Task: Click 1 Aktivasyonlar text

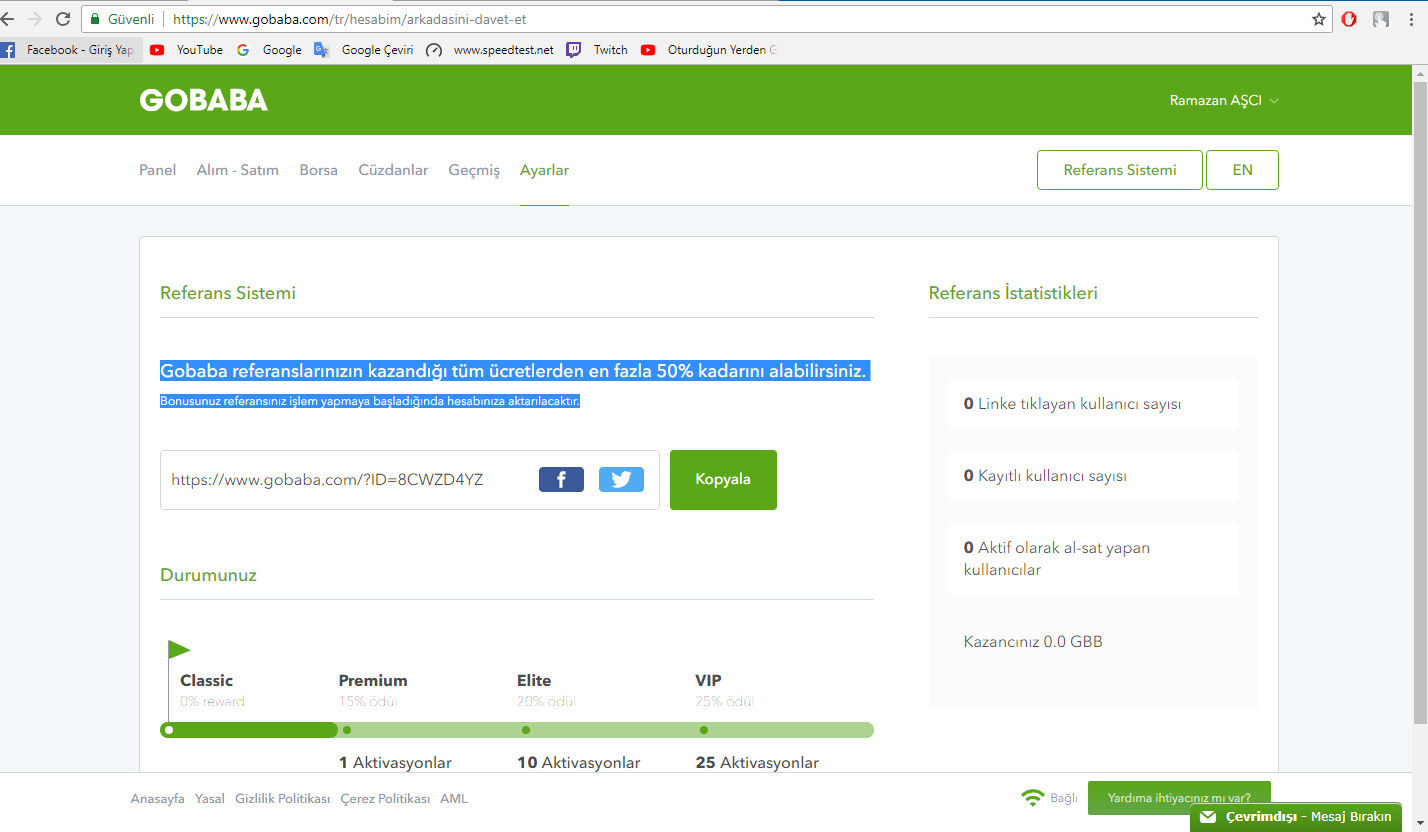Action: [x=395, y=763]
